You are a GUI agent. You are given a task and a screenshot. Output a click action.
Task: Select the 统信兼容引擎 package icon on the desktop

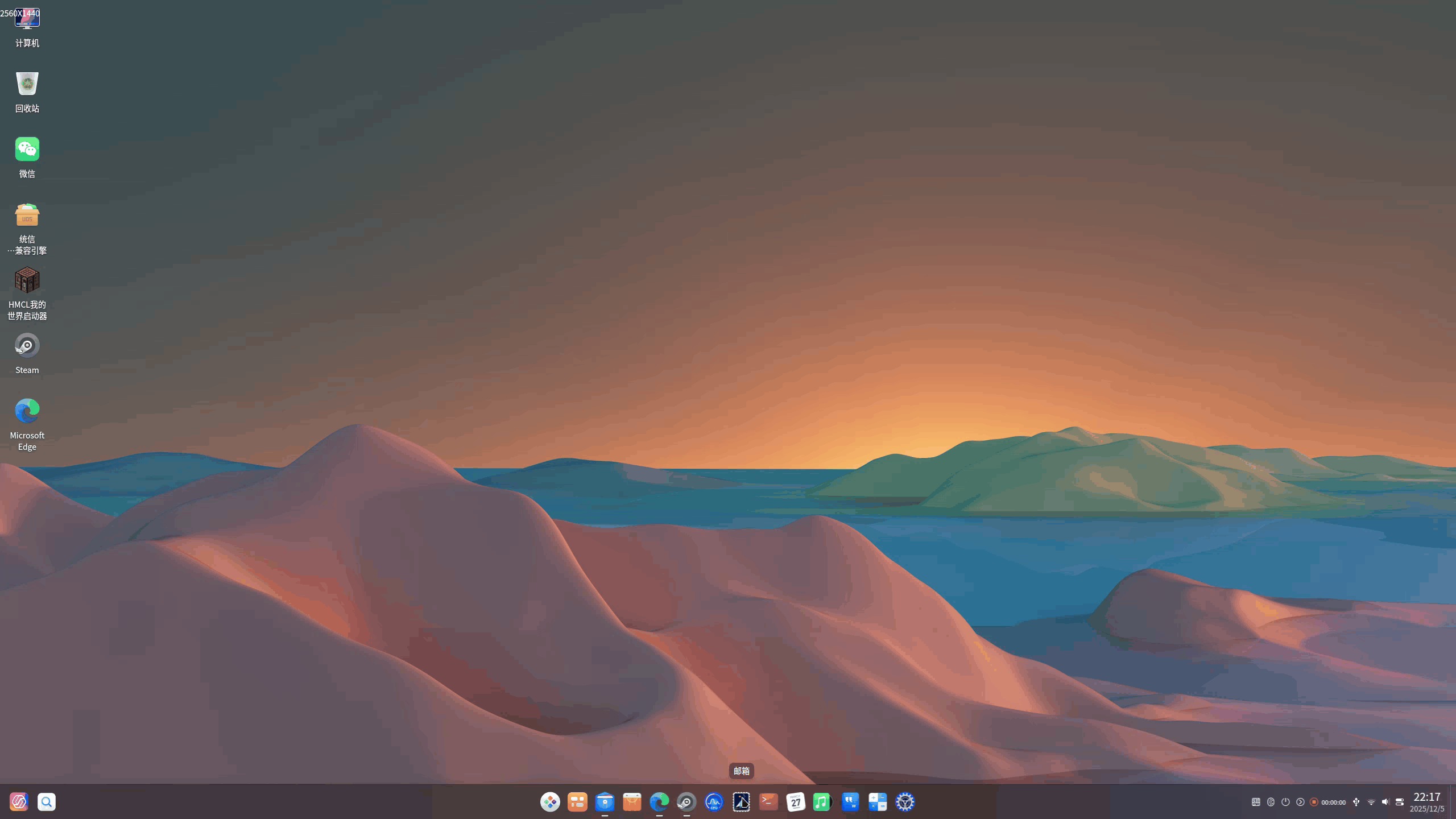27,215
